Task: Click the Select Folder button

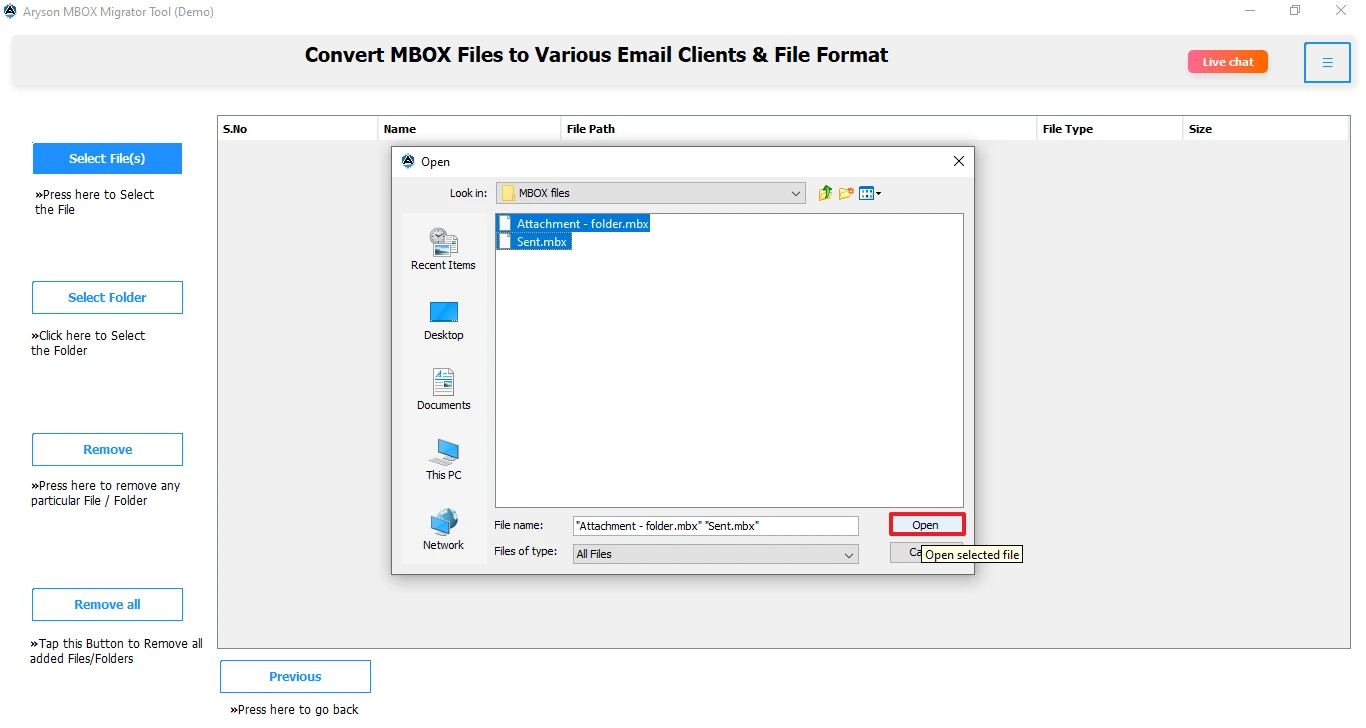Action: (x=107, y=297)
